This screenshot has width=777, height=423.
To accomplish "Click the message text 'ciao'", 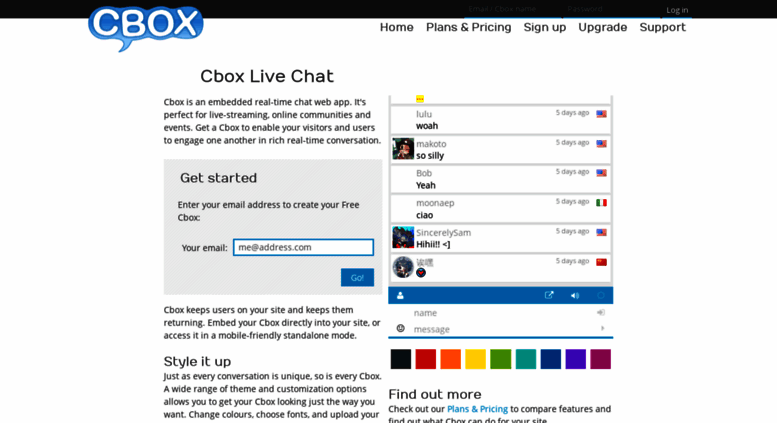I will pos(424,215).
